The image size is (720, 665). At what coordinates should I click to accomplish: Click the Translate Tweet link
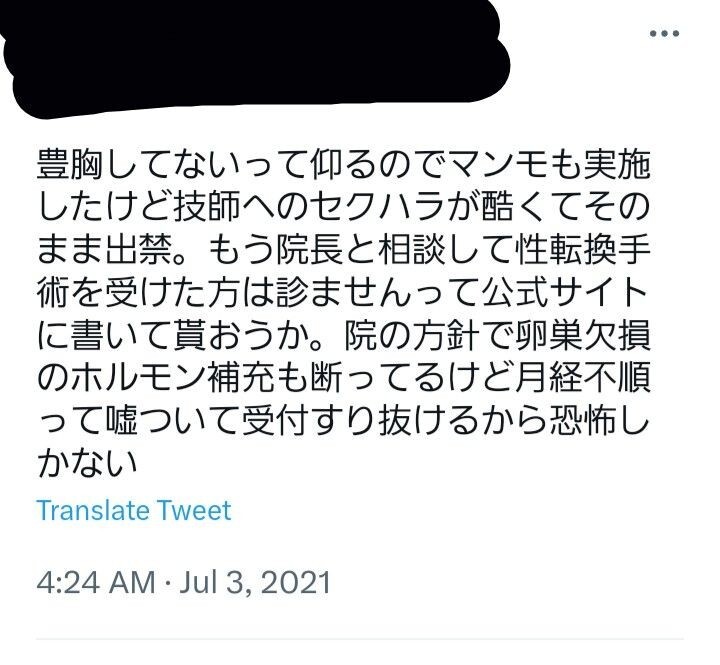pos(134,511)
